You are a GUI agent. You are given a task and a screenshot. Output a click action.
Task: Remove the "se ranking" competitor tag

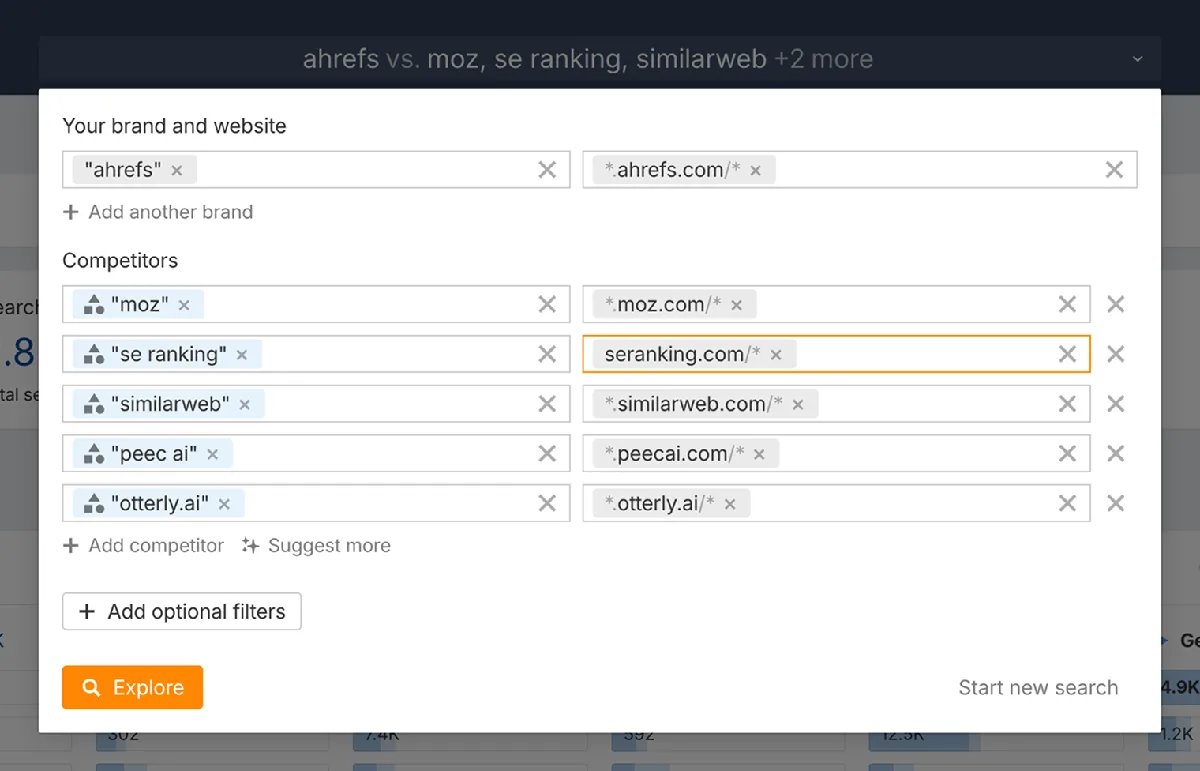[242, 355]
